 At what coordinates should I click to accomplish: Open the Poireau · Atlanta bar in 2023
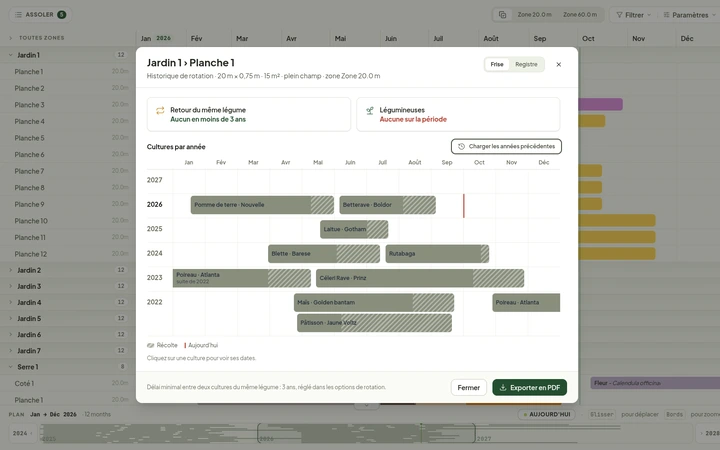pos(242,278)
